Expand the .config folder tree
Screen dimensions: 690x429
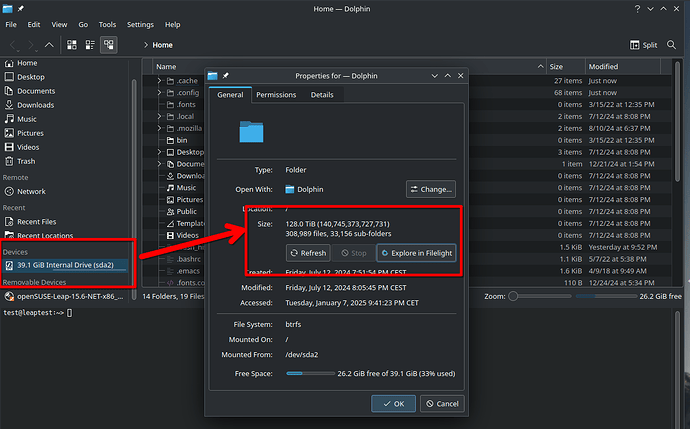pos(159,92)
